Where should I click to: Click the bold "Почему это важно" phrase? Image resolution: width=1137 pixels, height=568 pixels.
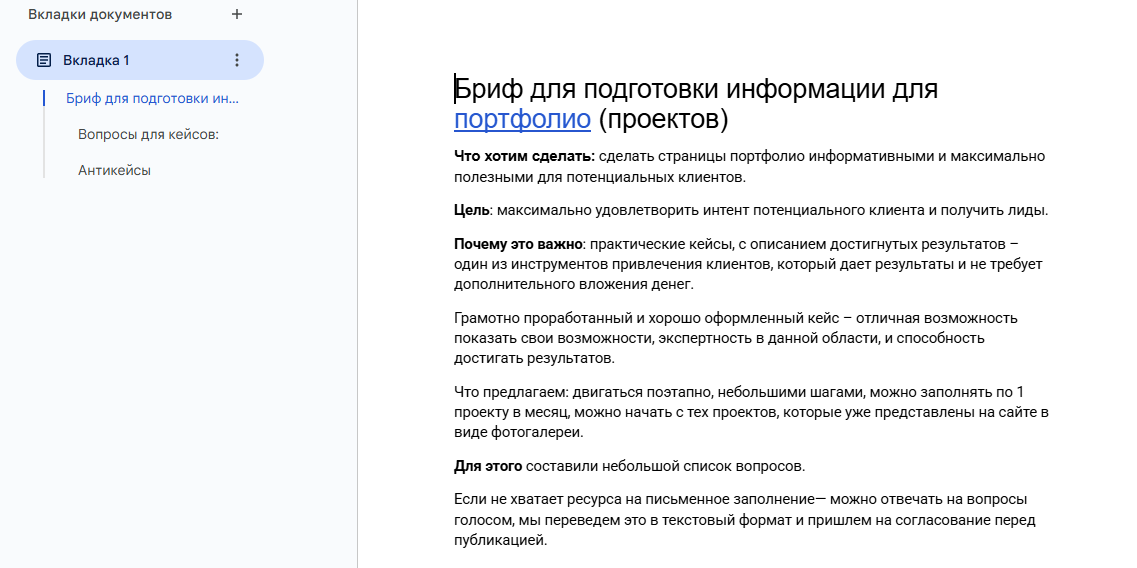coord(518,244)
